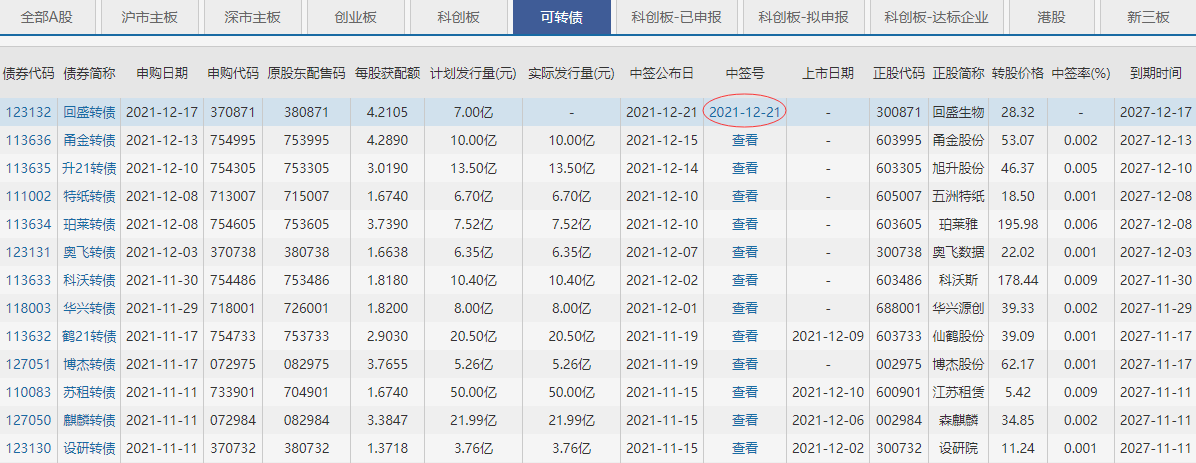This screenshot has height=463, width=1196.
Task: Open the 科创板-拟申报 tab
Action: pyautogui.click(x=803, y=18)
